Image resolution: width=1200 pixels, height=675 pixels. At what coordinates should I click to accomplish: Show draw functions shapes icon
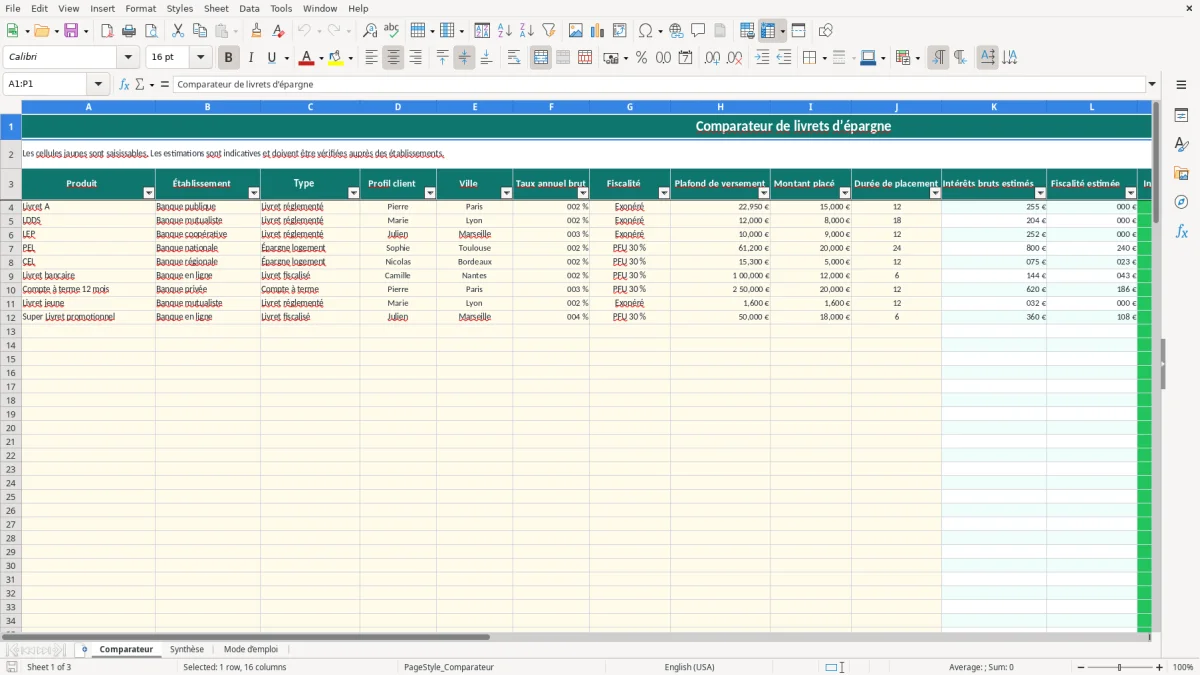pos(826,31)
